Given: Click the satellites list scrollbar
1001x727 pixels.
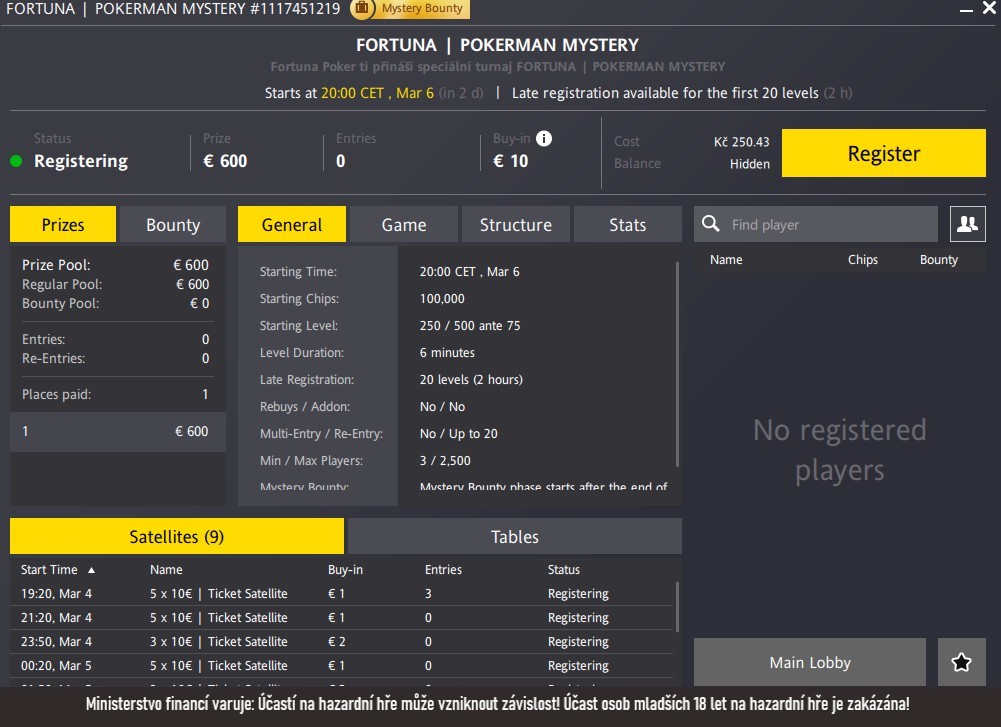Looking at the screenshot, I should 677,606.
